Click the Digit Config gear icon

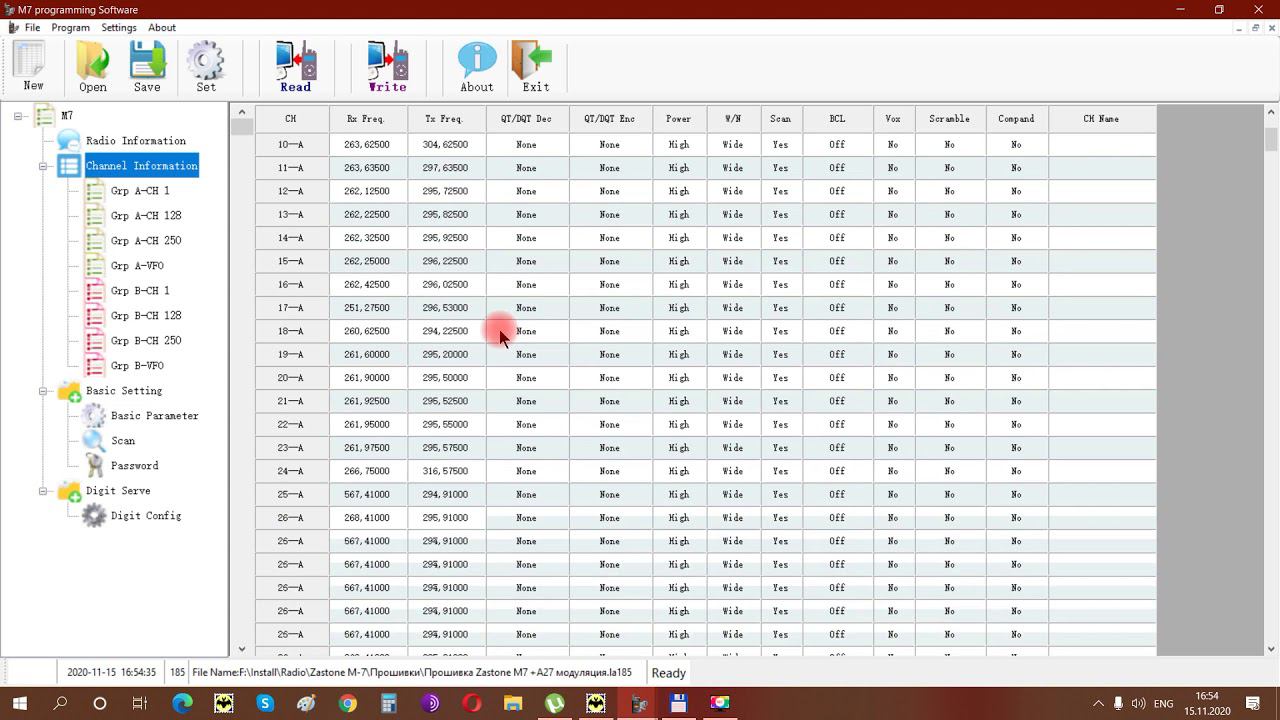click(94, 516)
